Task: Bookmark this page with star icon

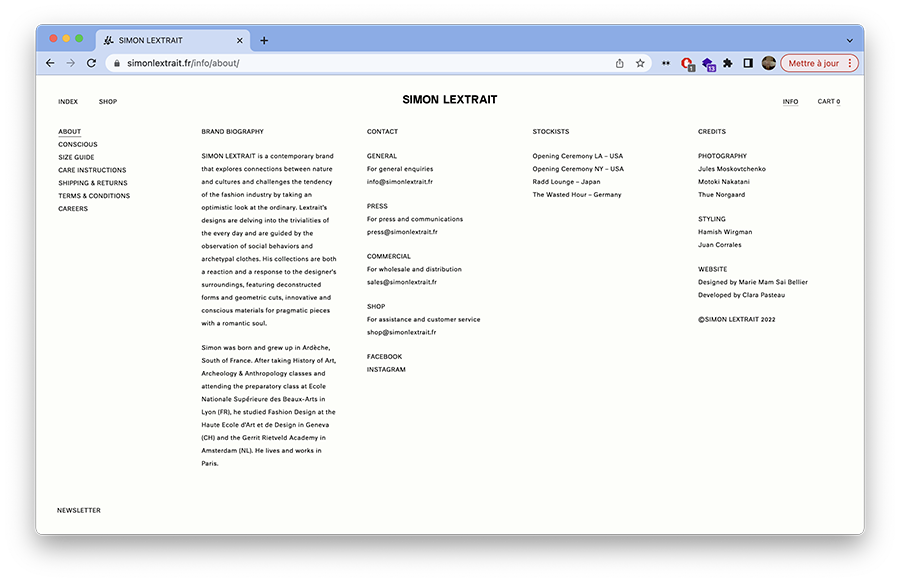Action: tap(640, 63)
